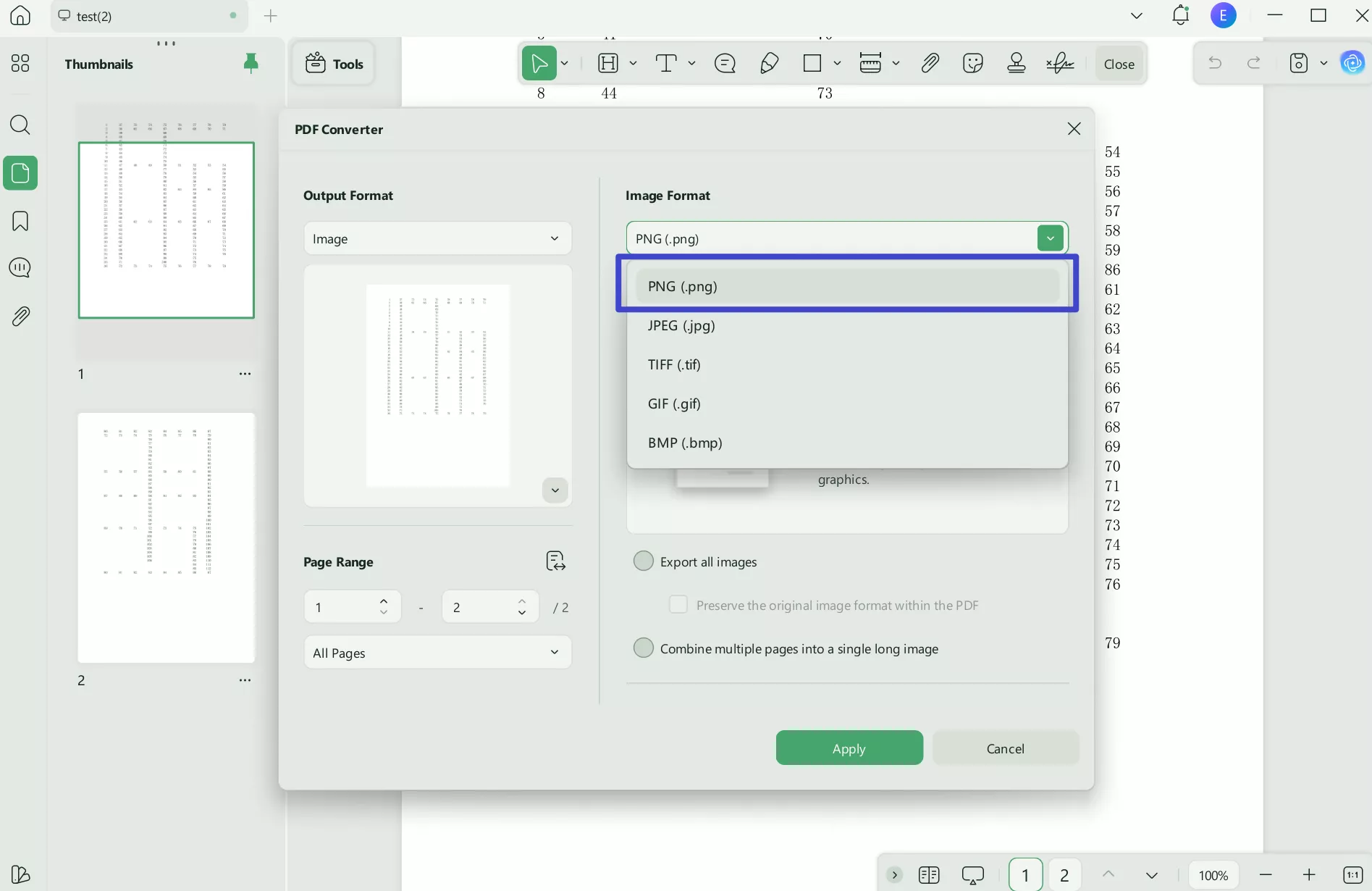Open the Output Format Image dropdown
The width and height of the screenshot is (1372, 891).
click(437, 238)
